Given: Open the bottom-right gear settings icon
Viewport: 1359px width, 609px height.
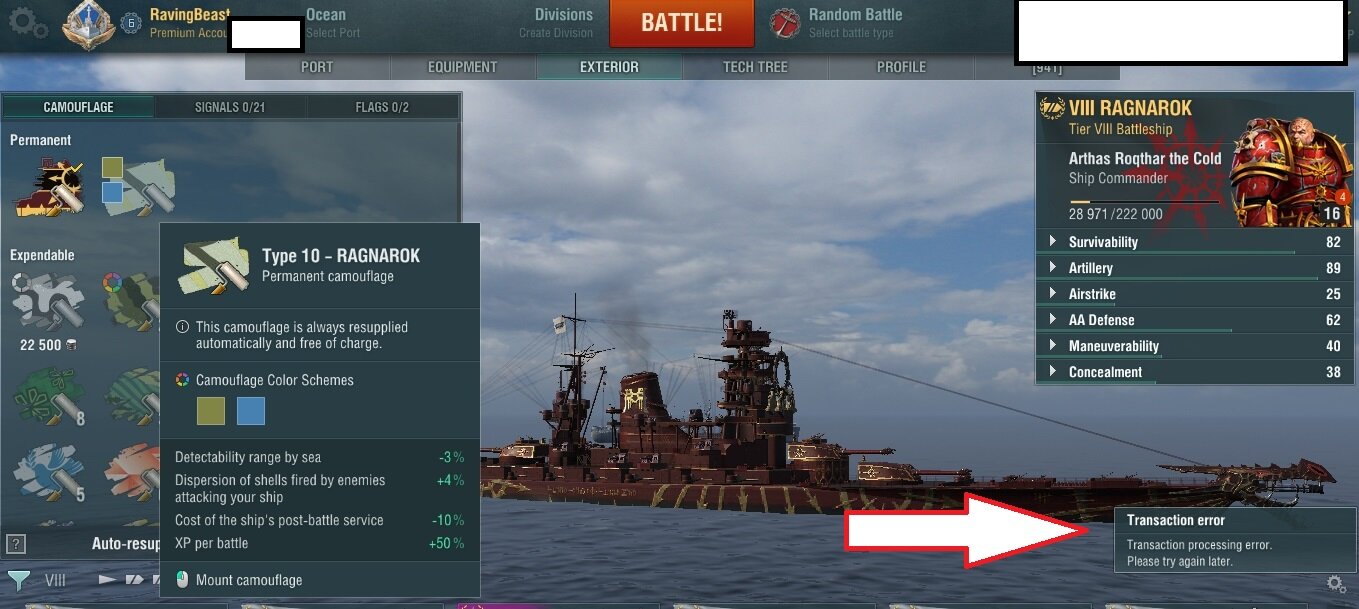Looking at the screenshot, I should (1335, 584).
